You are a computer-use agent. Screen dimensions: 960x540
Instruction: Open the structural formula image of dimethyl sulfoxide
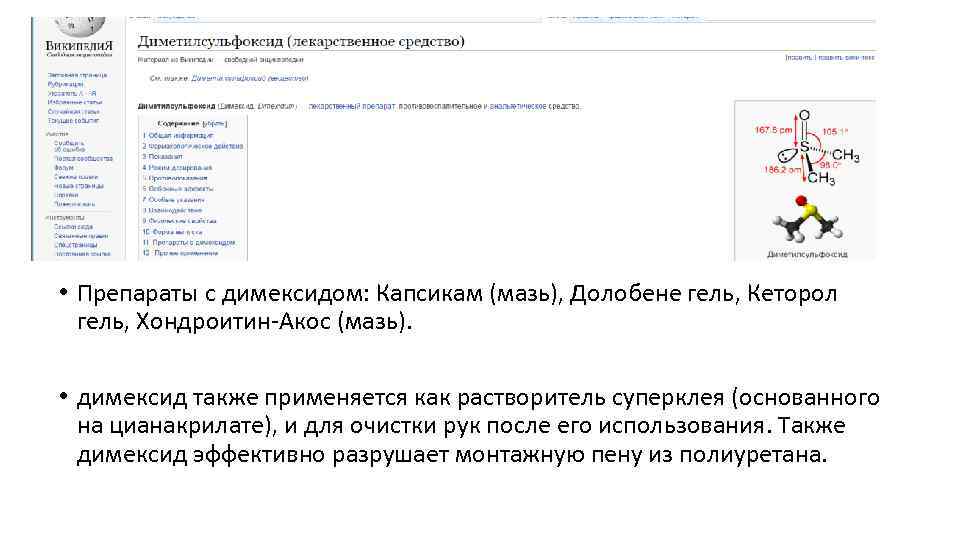pyautogui.click(x=806, y=148)
